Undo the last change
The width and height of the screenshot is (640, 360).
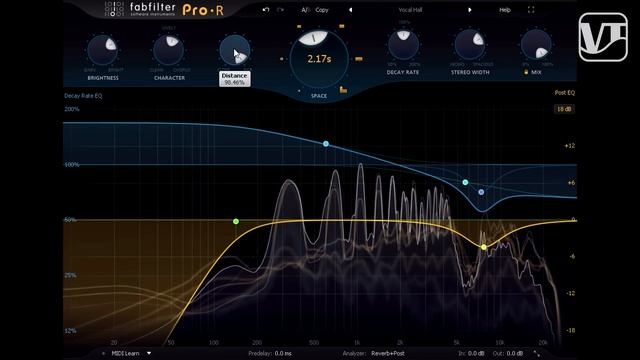[x=266, y=9]
